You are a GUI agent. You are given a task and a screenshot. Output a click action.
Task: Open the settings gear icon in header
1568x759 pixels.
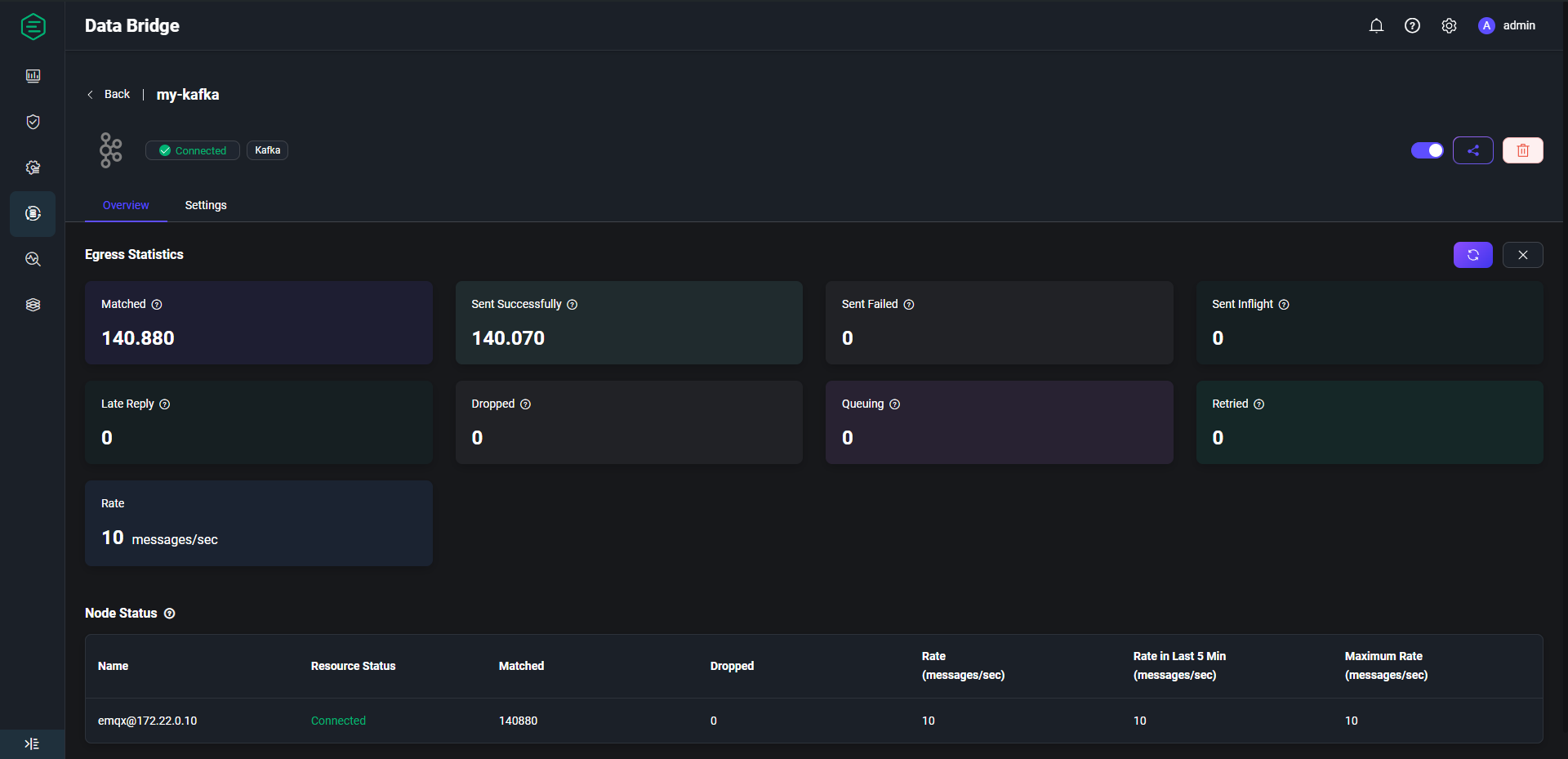[1449, 26]
